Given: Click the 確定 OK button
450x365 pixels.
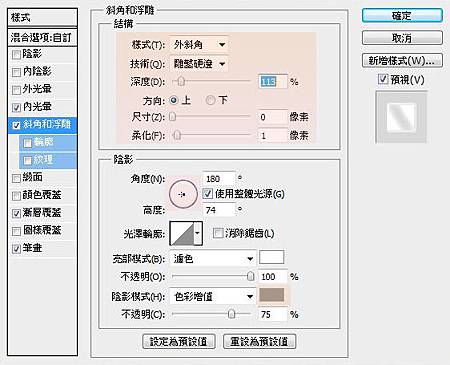Looking at the screenshot, I should 402,16.
